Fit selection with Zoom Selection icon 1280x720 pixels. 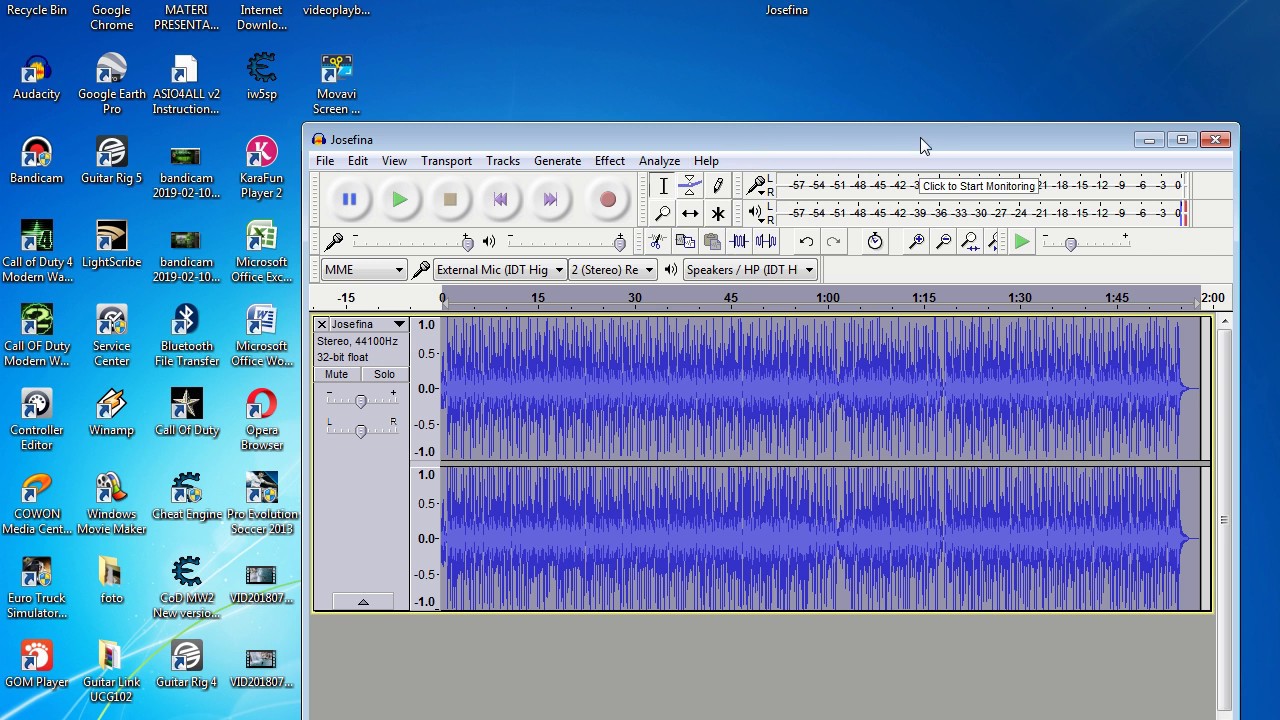click(x=970, y=241)
